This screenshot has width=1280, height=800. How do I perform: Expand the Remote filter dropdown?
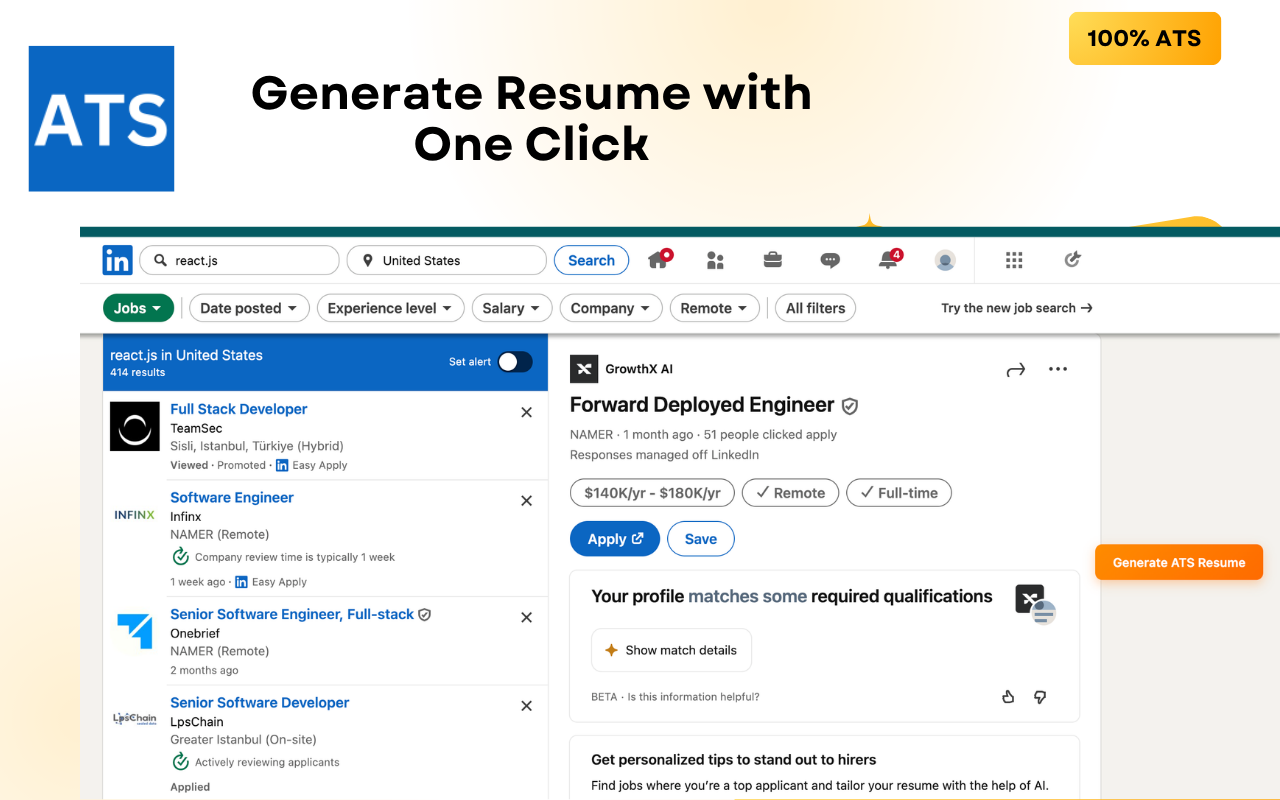[714, 308]
